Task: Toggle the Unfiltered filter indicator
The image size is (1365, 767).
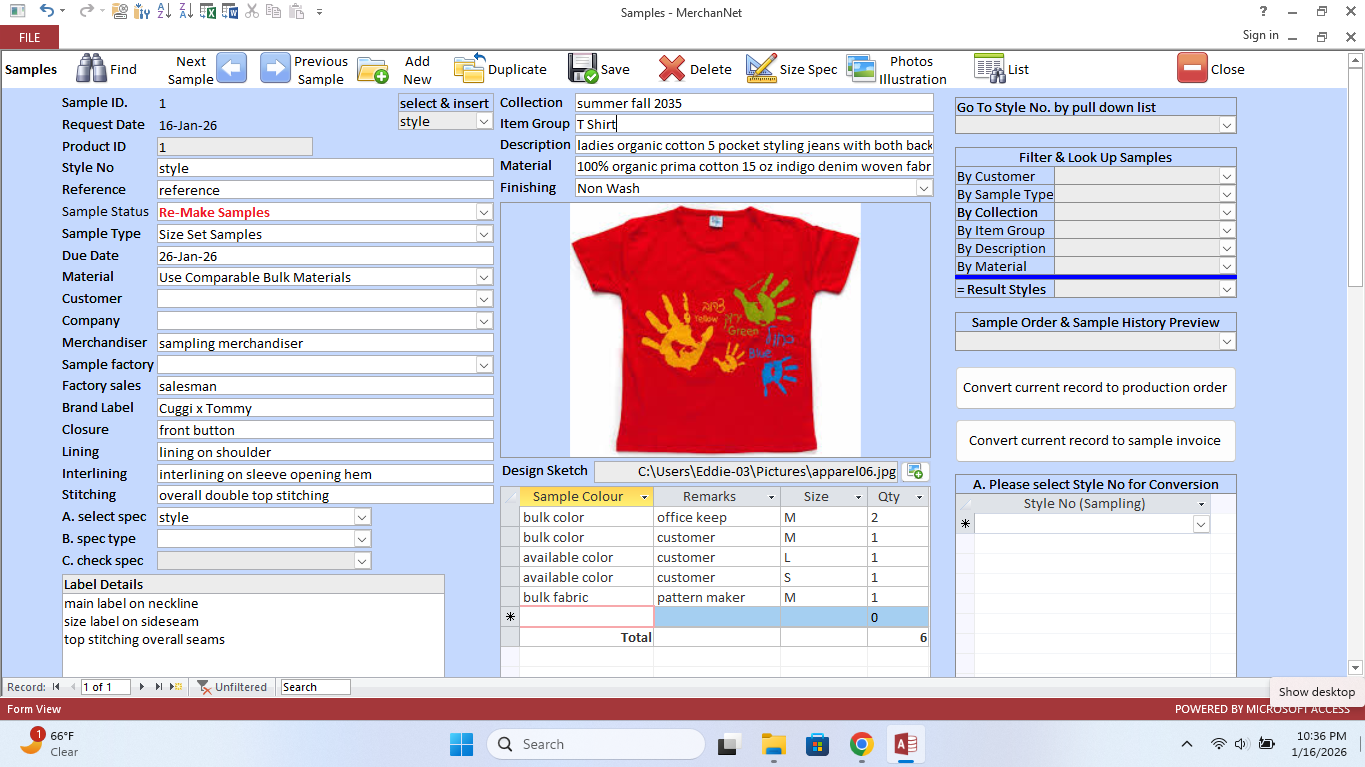Action: coord(232,687)
